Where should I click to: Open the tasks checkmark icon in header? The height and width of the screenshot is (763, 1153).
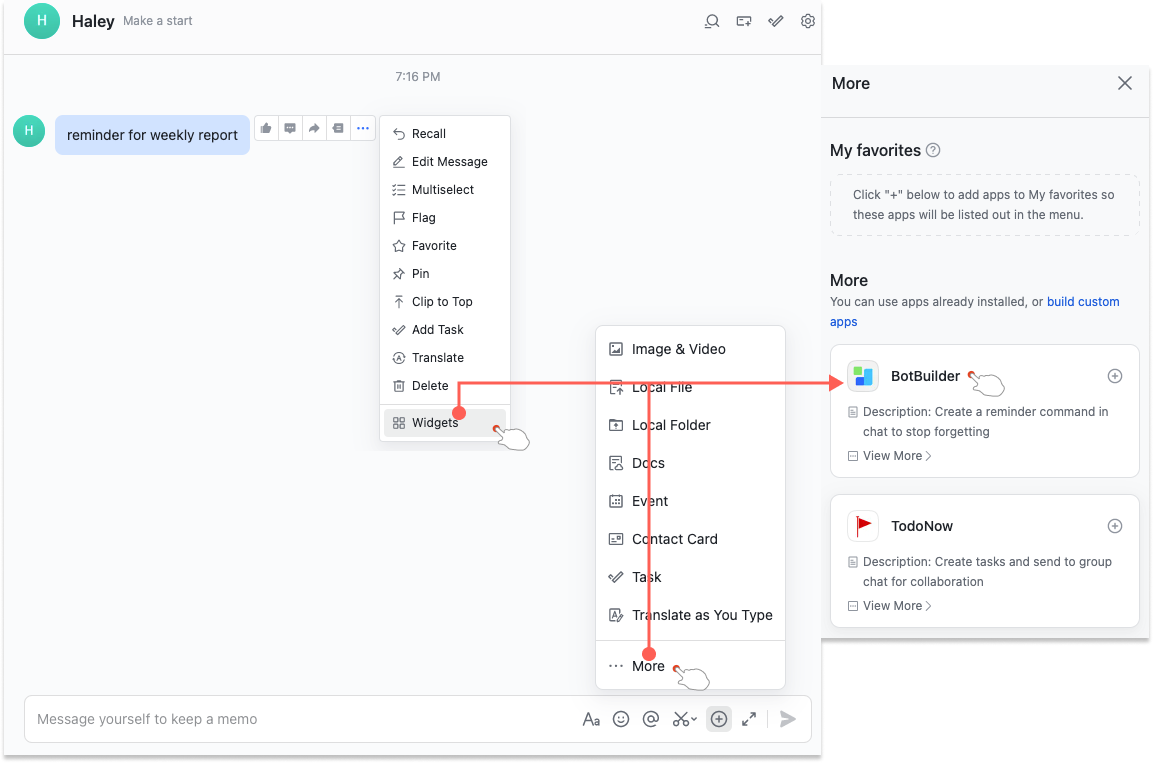(x=775, y=20)
